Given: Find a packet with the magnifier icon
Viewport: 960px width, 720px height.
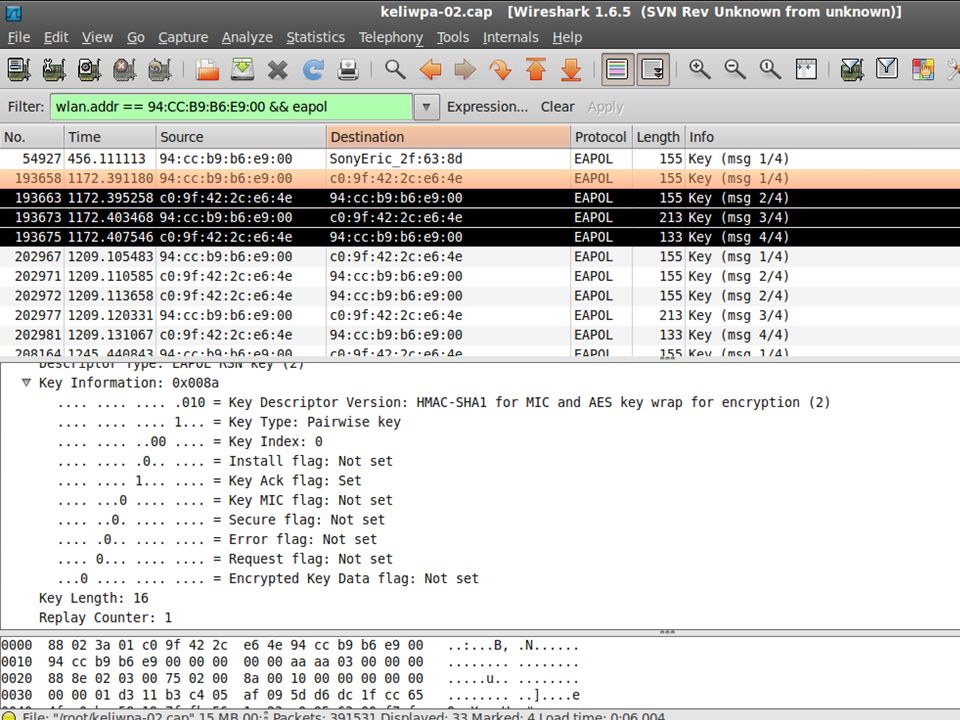Looking at the screenshot, I should (395, 69).
